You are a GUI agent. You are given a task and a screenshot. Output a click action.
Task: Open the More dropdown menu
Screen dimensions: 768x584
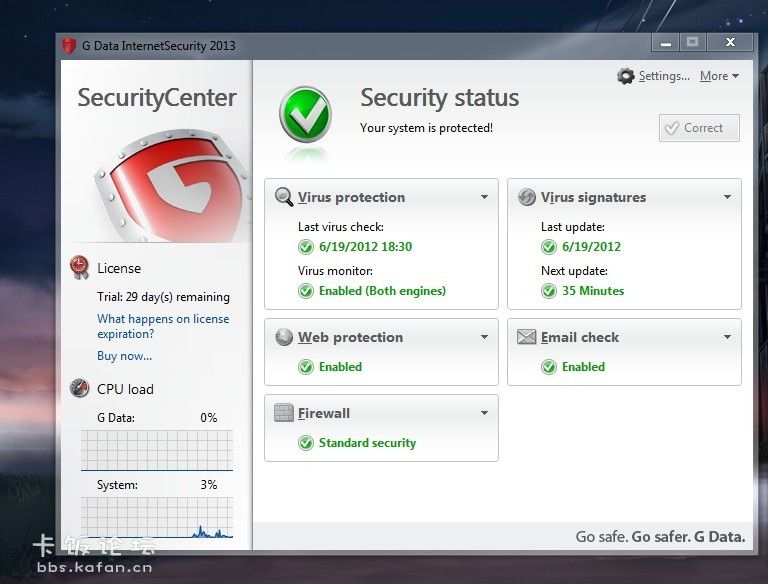click(x=719, y=76)
